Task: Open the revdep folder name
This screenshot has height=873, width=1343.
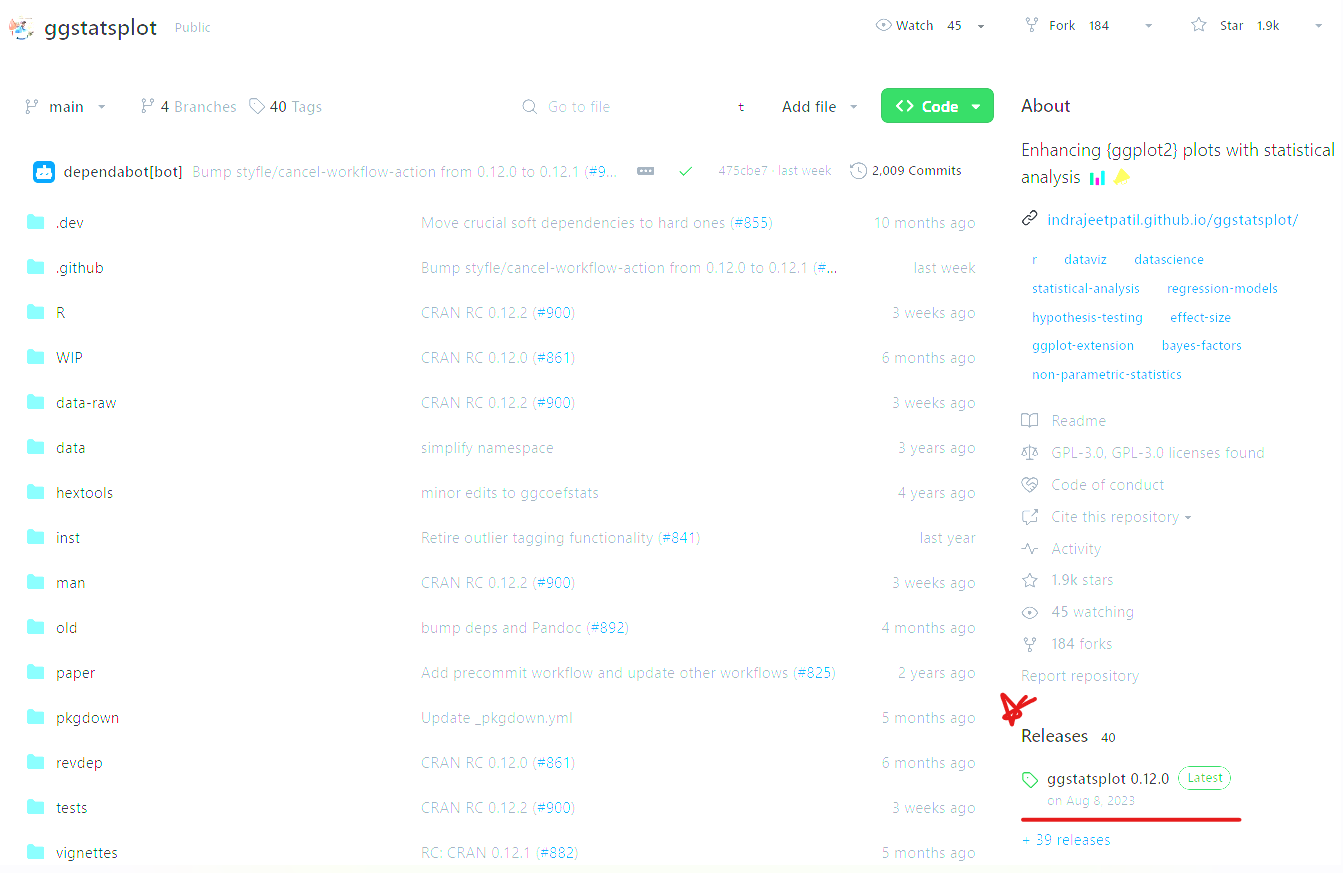Action: click(79, 763)
